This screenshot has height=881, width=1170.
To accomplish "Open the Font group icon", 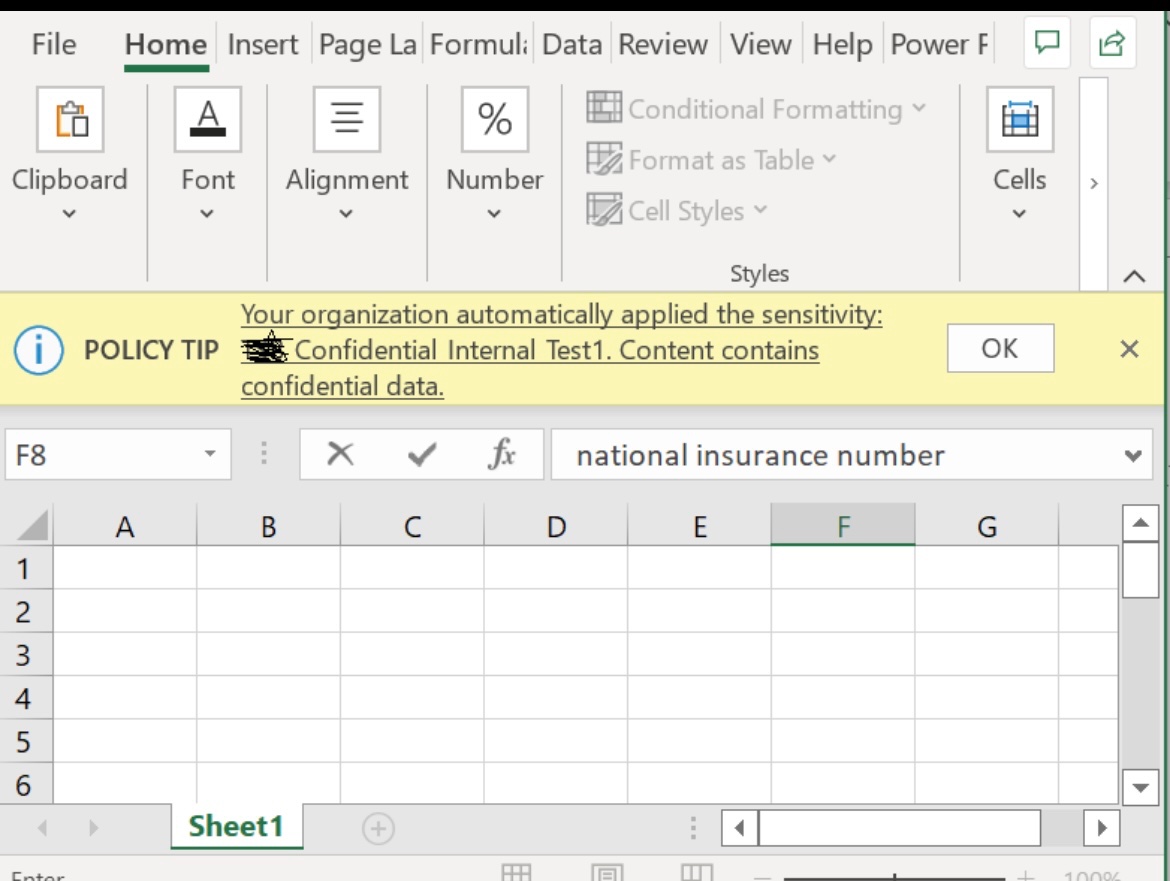I will click(x=207, y=119).
